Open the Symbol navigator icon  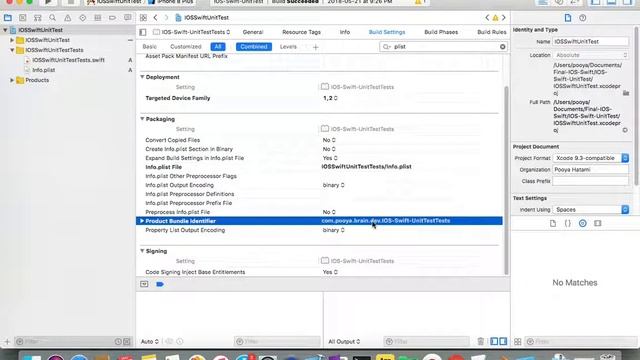coord(38,18)
